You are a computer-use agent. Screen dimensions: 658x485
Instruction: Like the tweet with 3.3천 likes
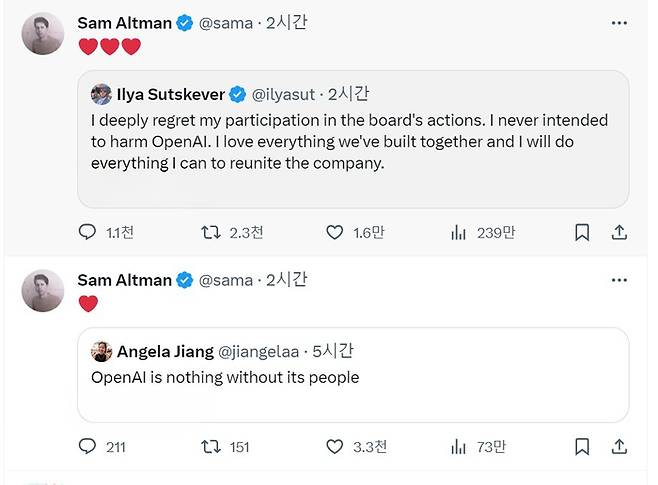335,447
